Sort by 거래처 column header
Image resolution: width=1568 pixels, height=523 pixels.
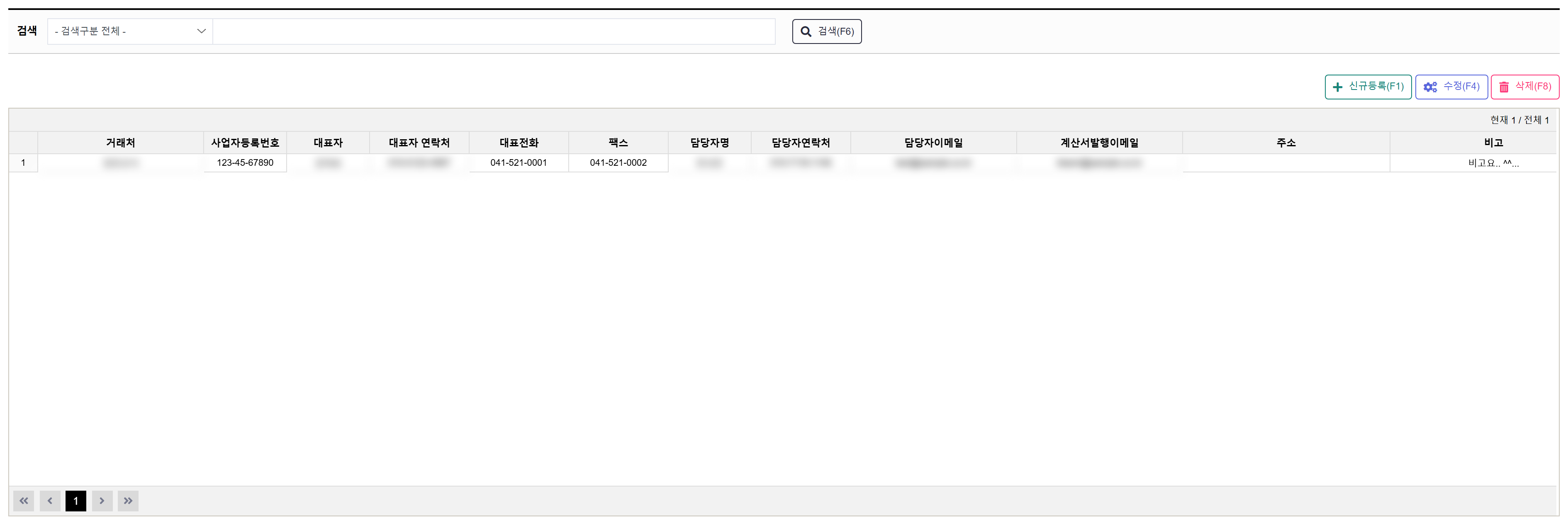pyautogui.click(x=121, y=142)
